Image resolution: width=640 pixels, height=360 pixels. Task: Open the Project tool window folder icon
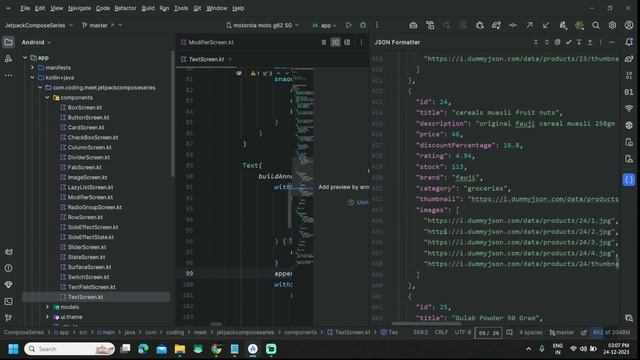click(9, 42)
